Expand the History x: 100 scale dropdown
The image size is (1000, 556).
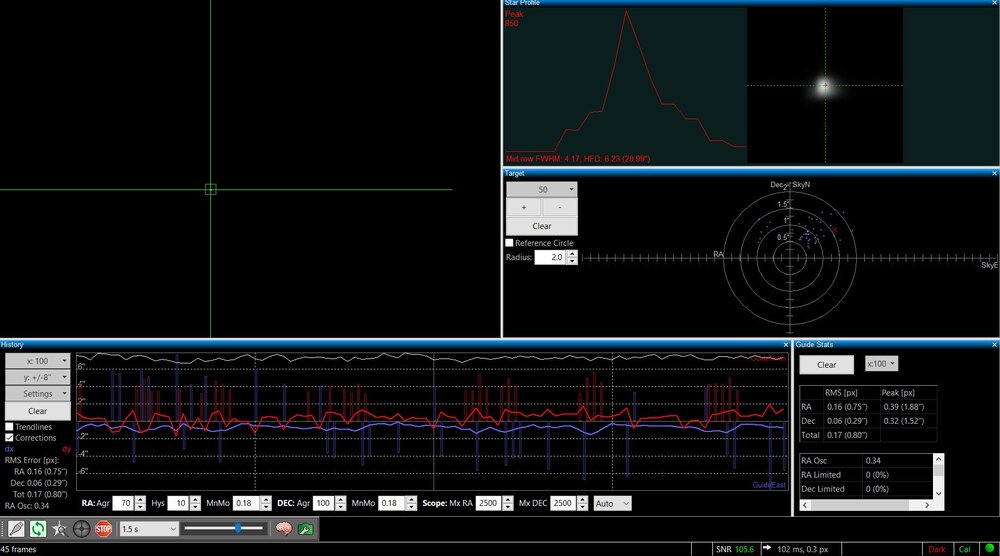pyautogui.click(x=37, y=360)
